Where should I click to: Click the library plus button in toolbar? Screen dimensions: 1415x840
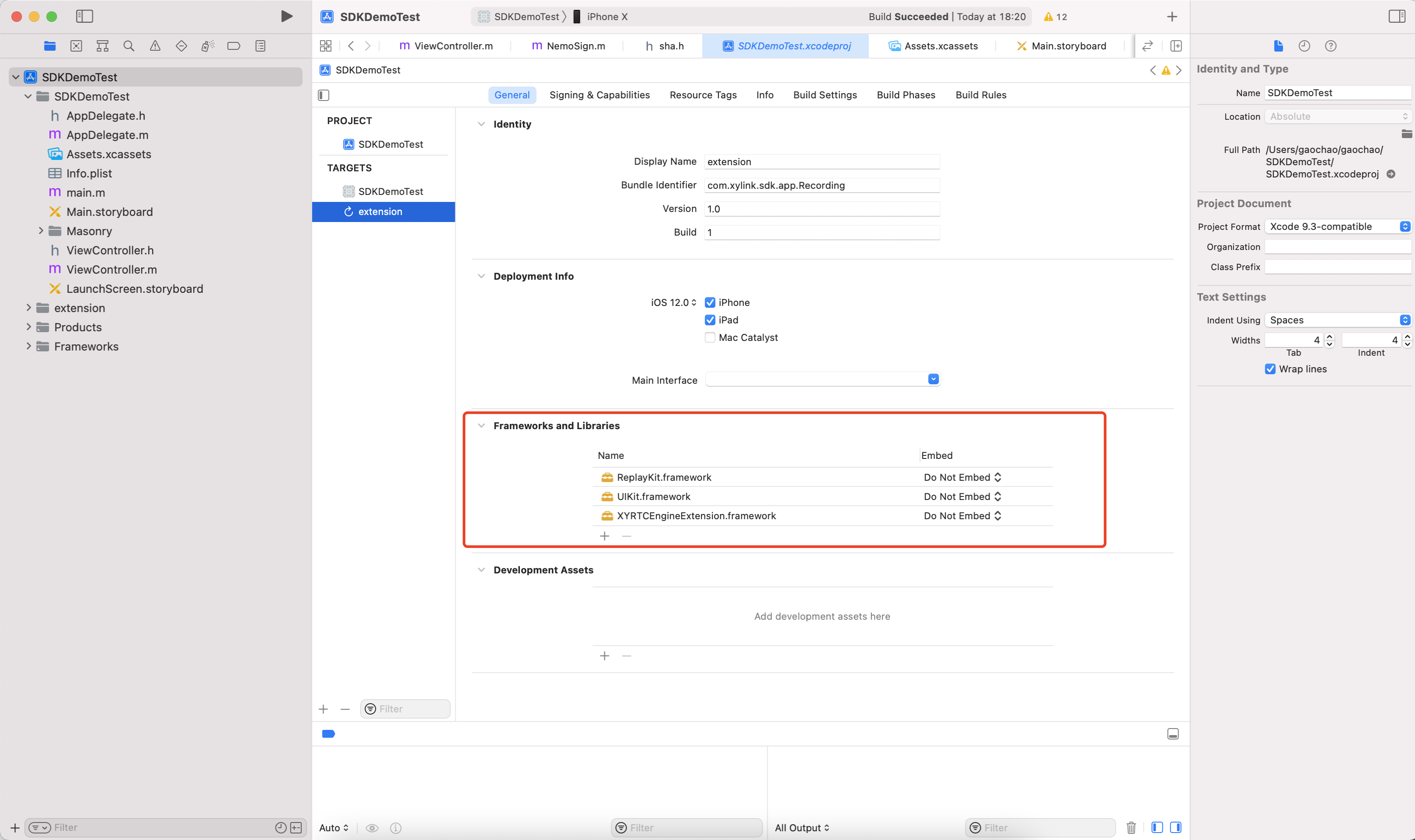point(1171,17)
